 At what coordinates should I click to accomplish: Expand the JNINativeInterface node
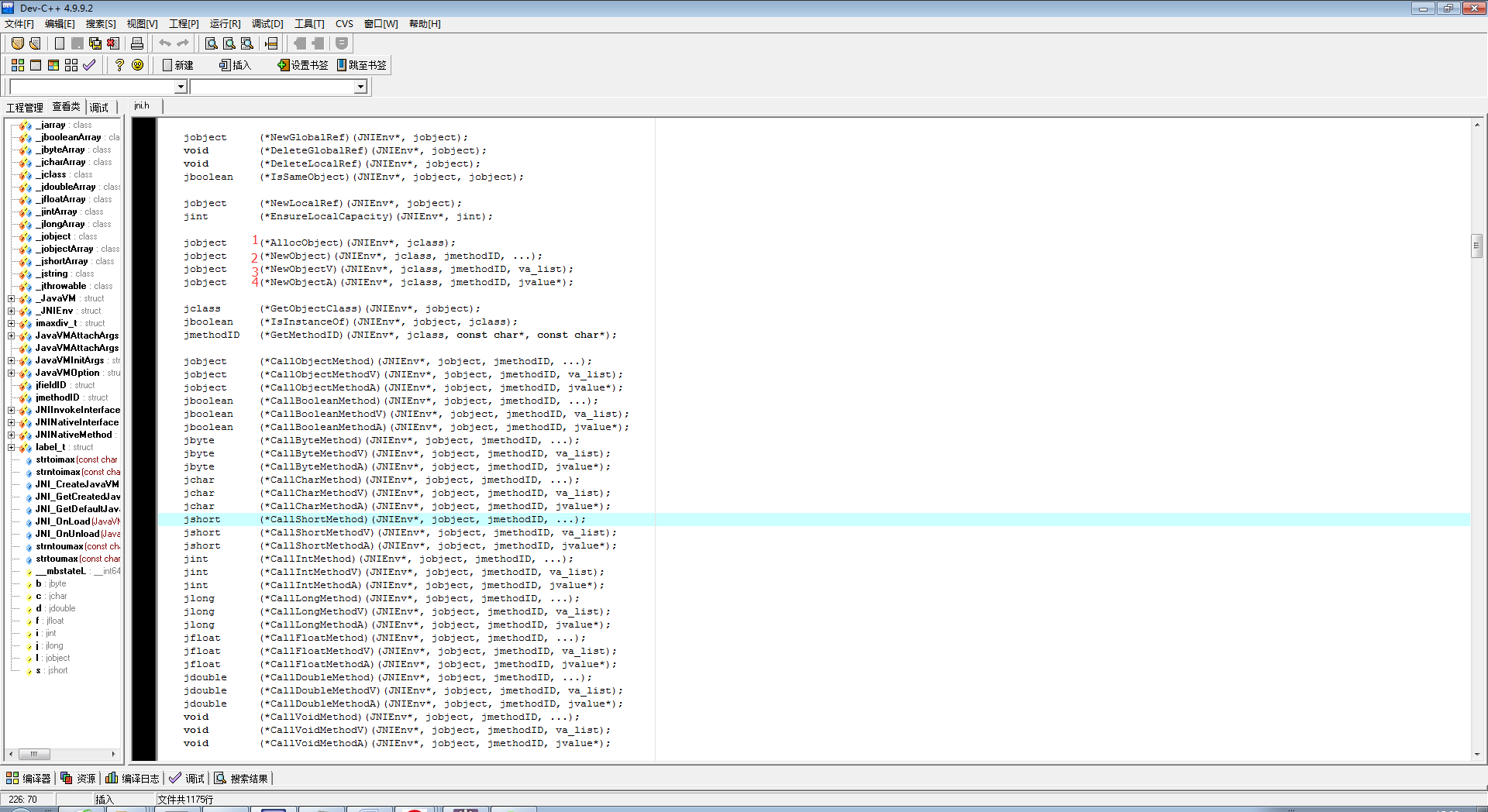pyautogui.click(x=12, y=422)
